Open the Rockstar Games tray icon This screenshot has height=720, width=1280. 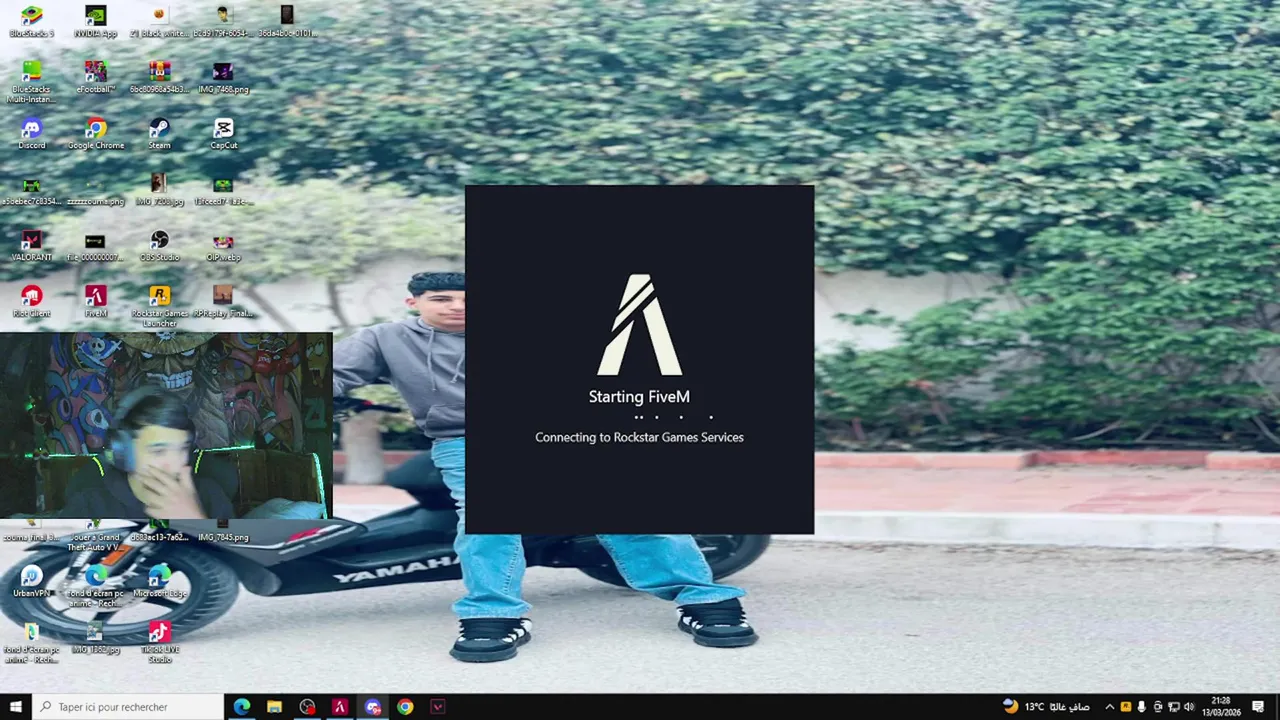click(x=1126, y=707)
